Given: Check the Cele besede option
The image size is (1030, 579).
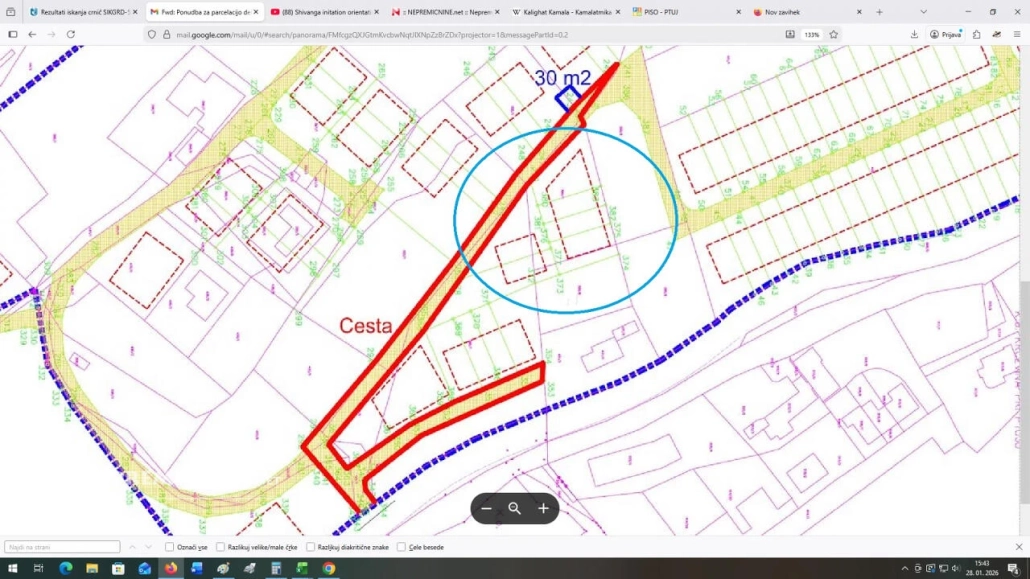Looking at the screenshot, I should click(x=401, y=547).
